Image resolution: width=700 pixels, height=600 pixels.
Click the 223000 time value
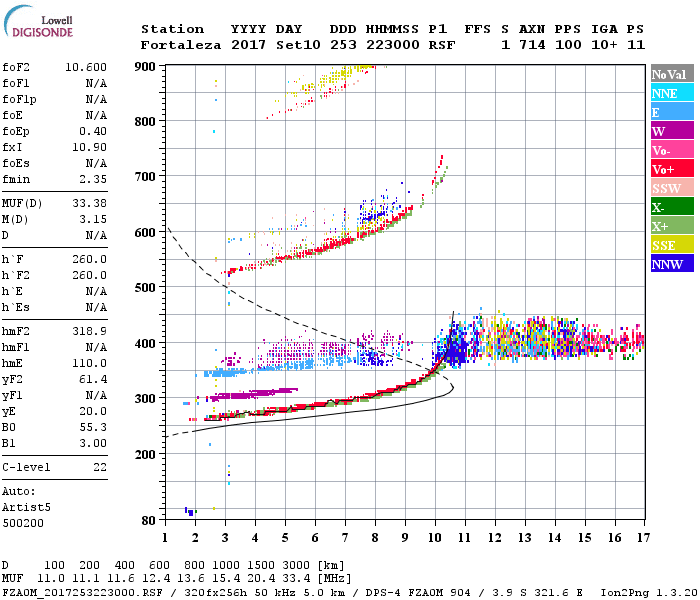pyautogui.click(x=393, y=45)
